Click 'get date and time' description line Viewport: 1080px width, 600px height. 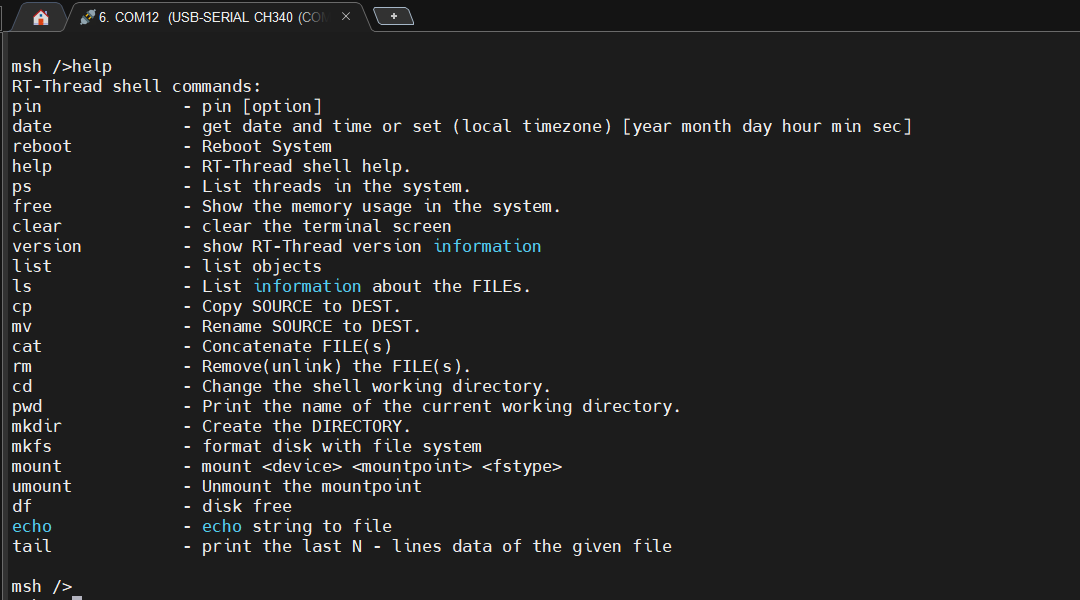tap(557, 126)
